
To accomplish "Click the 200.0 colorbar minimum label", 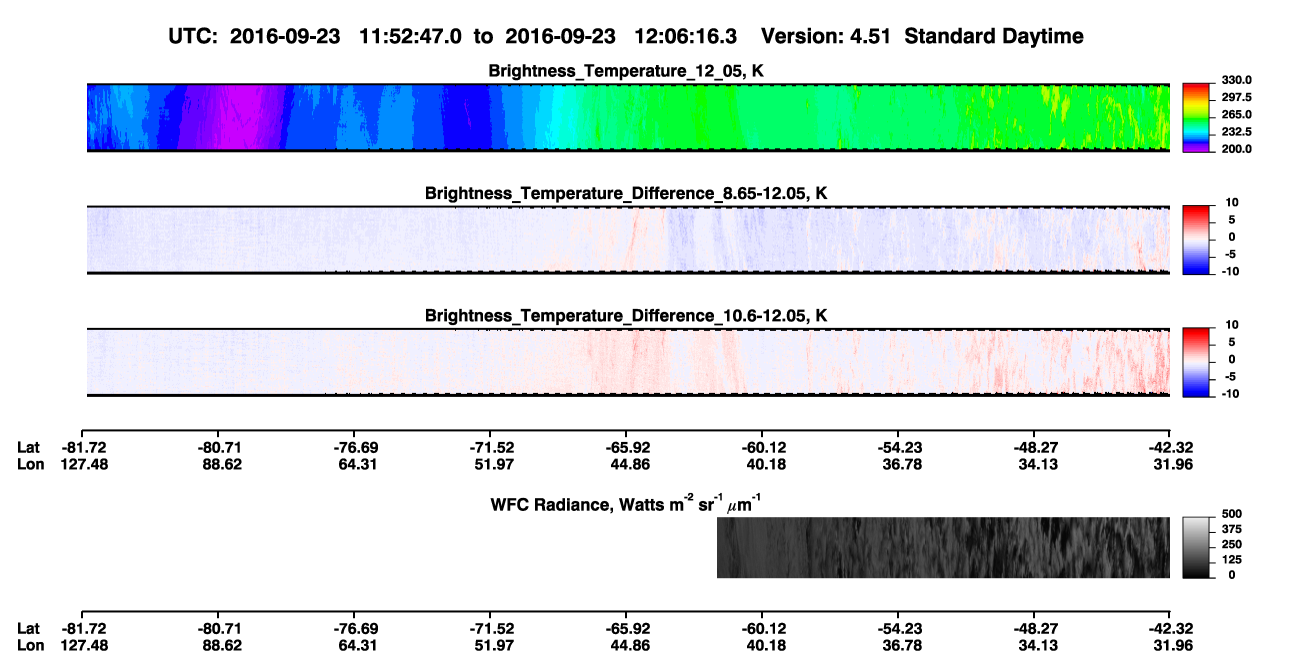I will (x=1236, y=148).
